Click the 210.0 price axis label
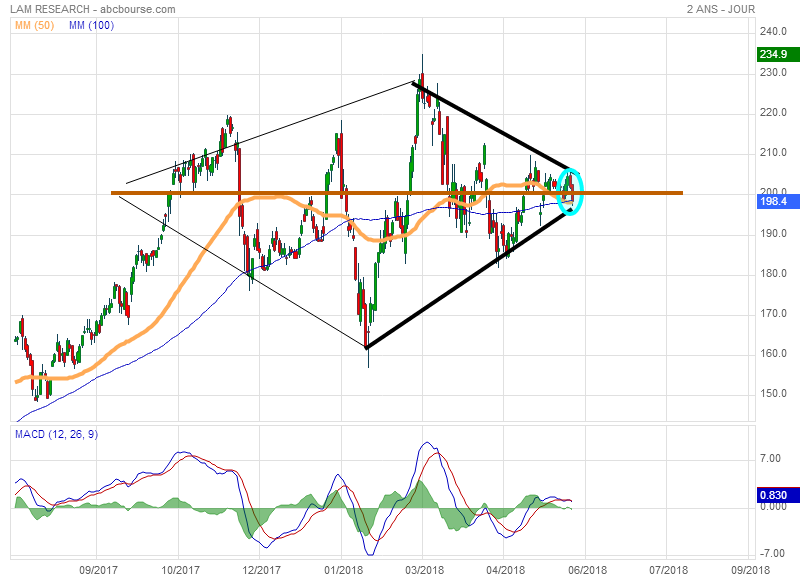This screenshot has height=580, width=800. coord(773,153)
